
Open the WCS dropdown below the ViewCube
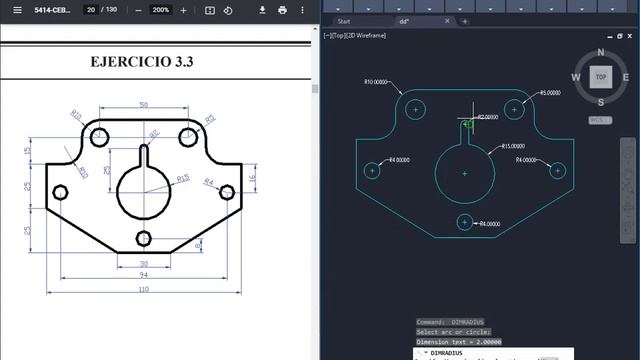click(600, 120)
